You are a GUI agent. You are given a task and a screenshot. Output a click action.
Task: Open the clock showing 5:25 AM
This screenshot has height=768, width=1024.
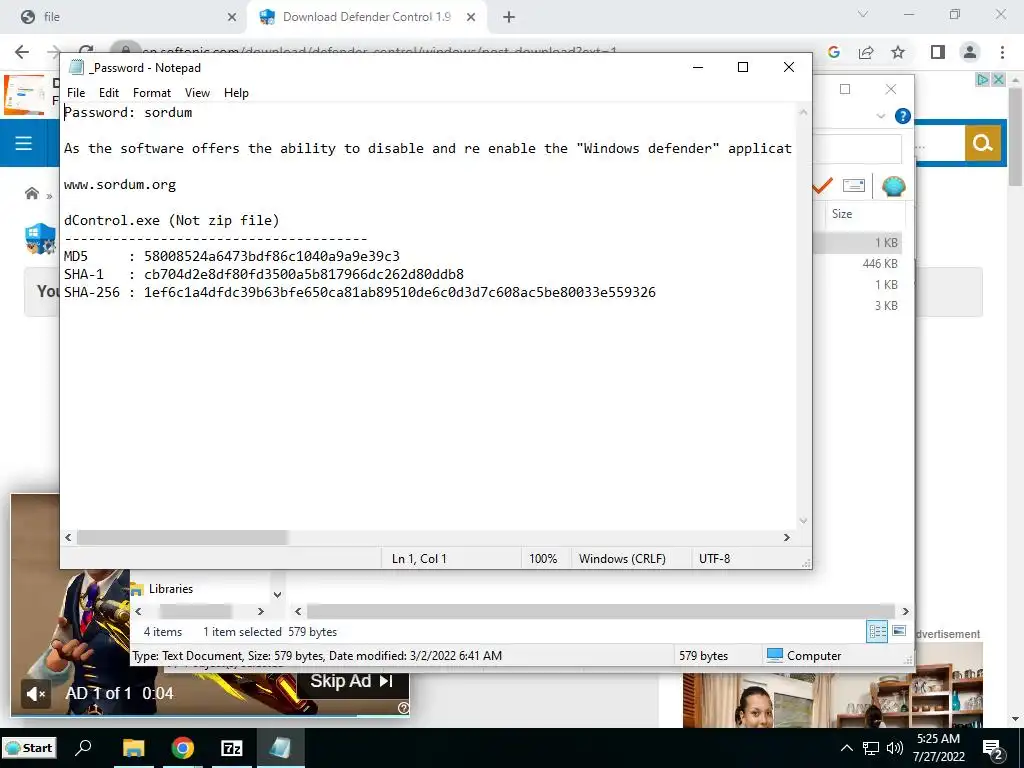pos(938,748)
